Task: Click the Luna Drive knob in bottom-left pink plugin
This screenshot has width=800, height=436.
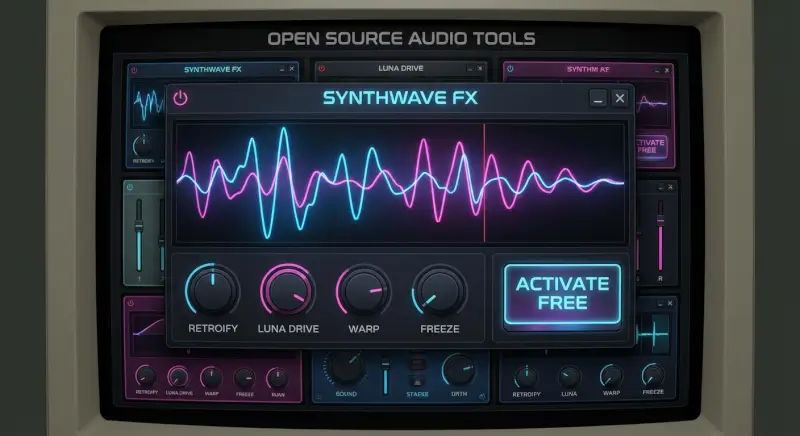Action: (x=178, y=377)
